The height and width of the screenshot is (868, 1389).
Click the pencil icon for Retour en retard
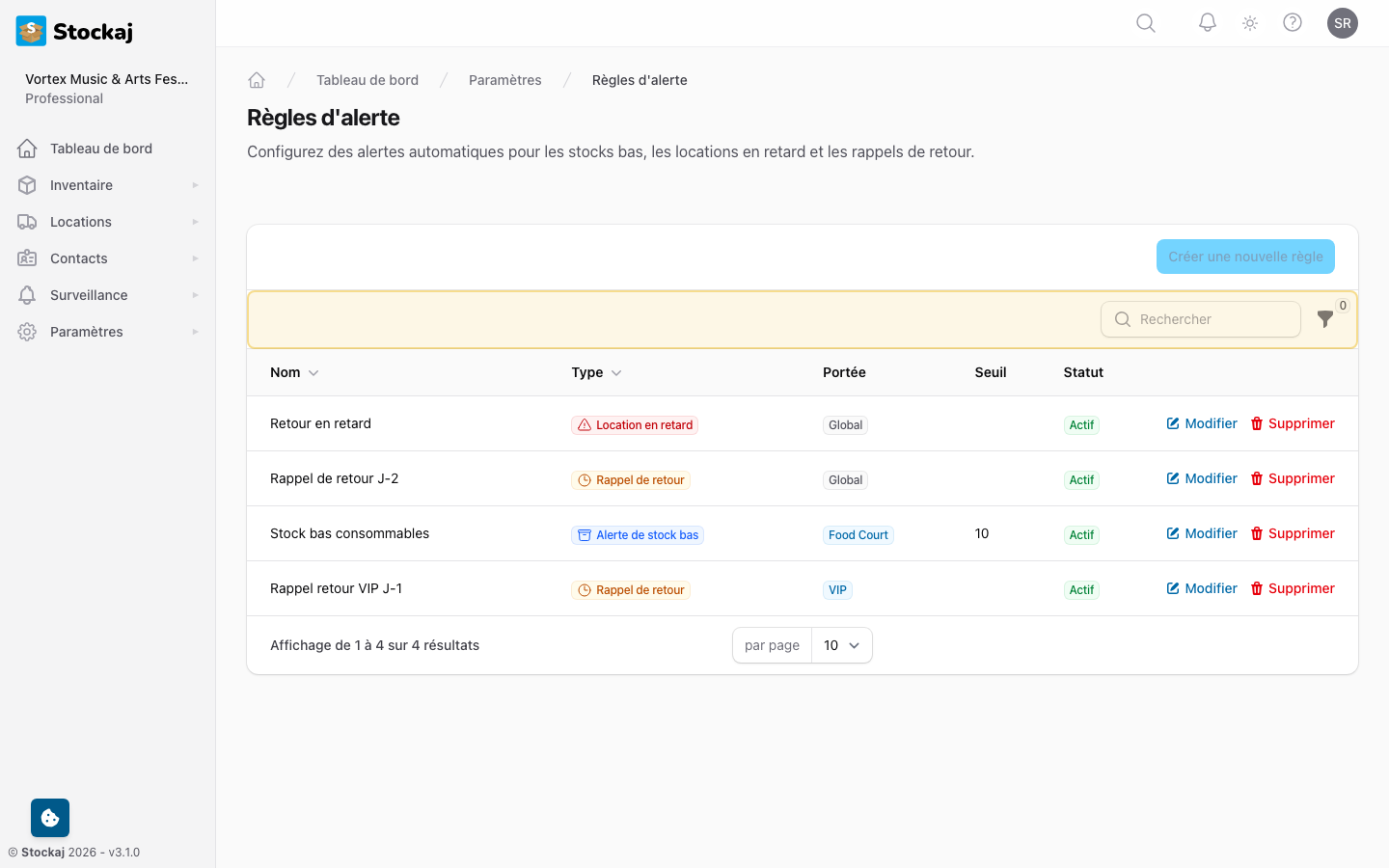(x=1171, y=422)
